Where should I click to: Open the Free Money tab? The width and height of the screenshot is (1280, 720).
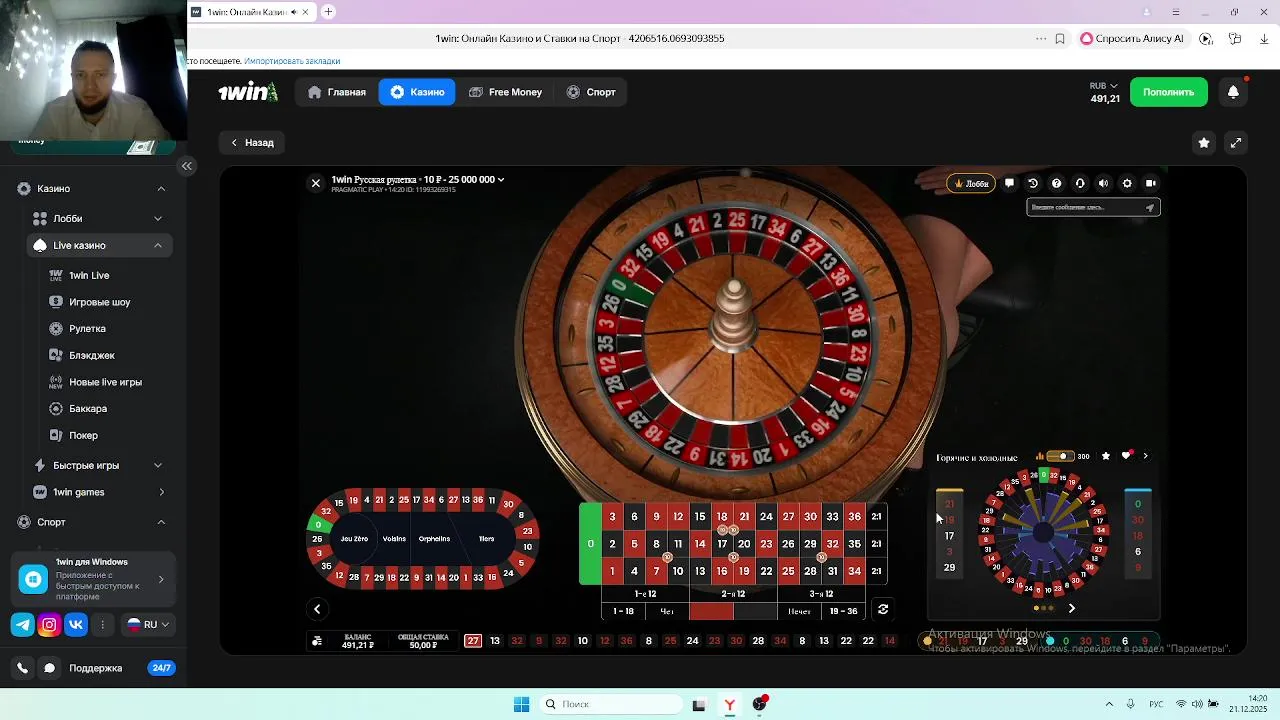tap(505, 92)
